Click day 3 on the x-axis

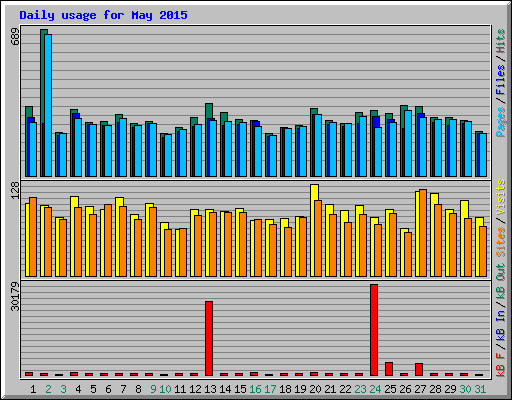pyautogui.click(x=63, y=389)
